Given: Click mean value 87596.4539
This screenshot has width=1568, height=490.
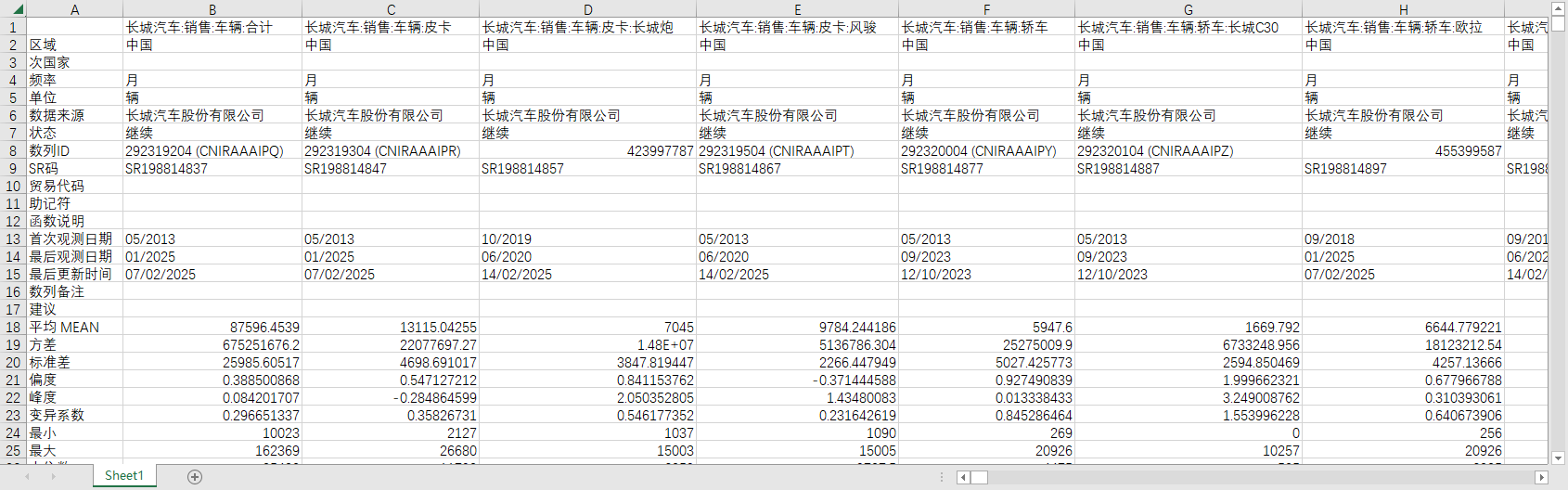Looking at the screenshot, I should coord(212,327).
